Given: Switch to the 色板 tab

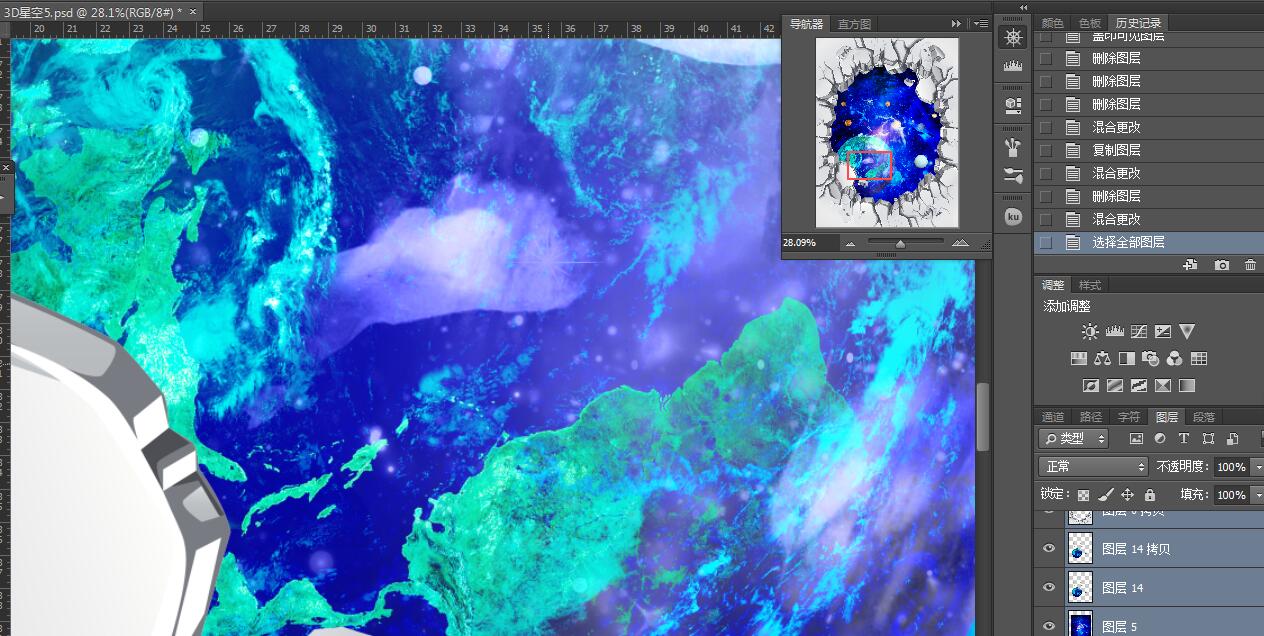Looking at the screenshot, I should (1089, 22).
